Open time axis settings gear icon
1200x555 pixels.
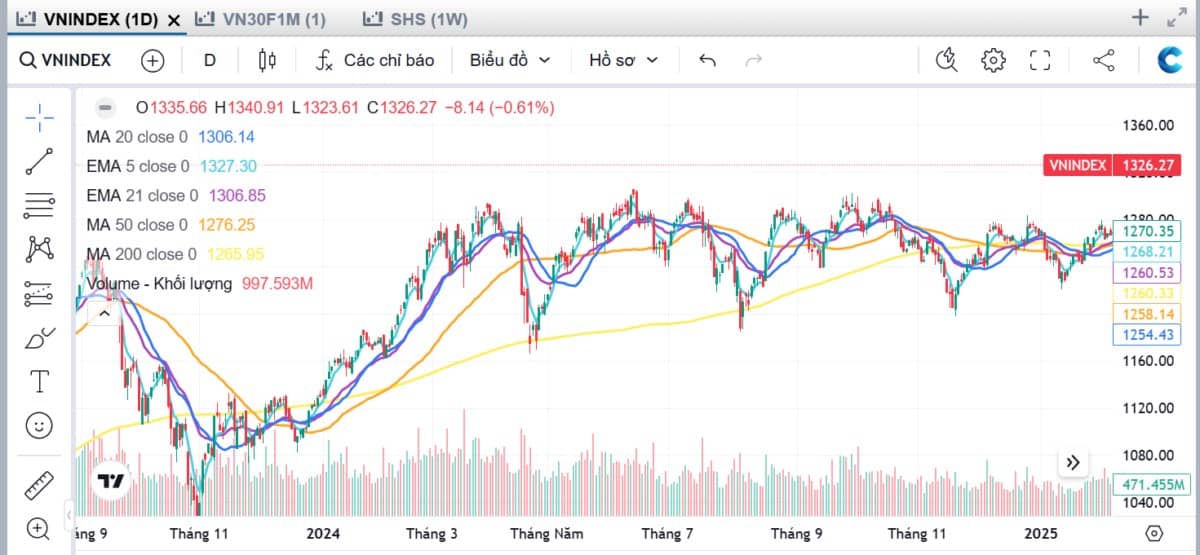click(1155, 533)
